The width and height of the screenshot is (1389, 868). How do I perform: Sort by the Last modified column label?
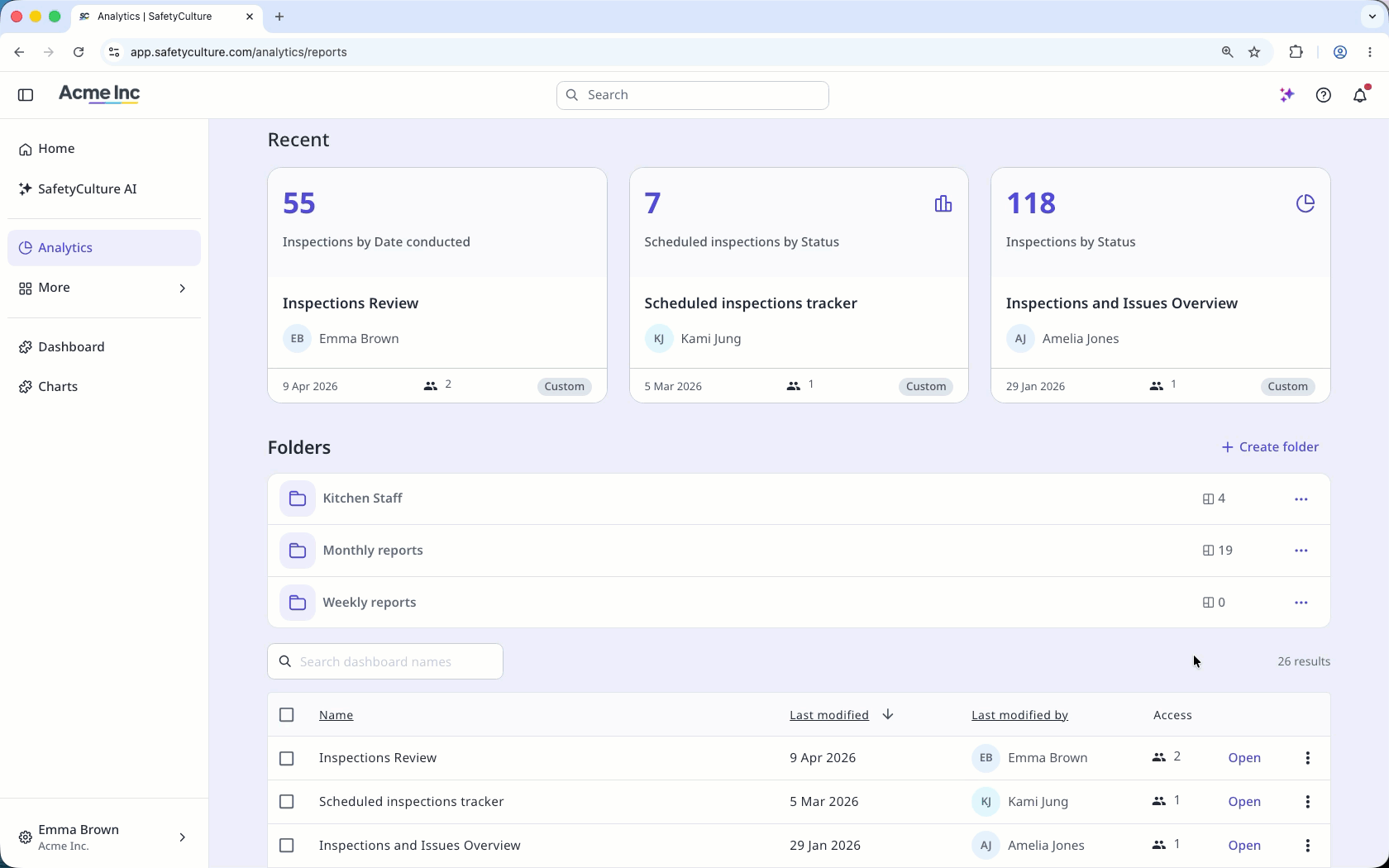[829, 715]
